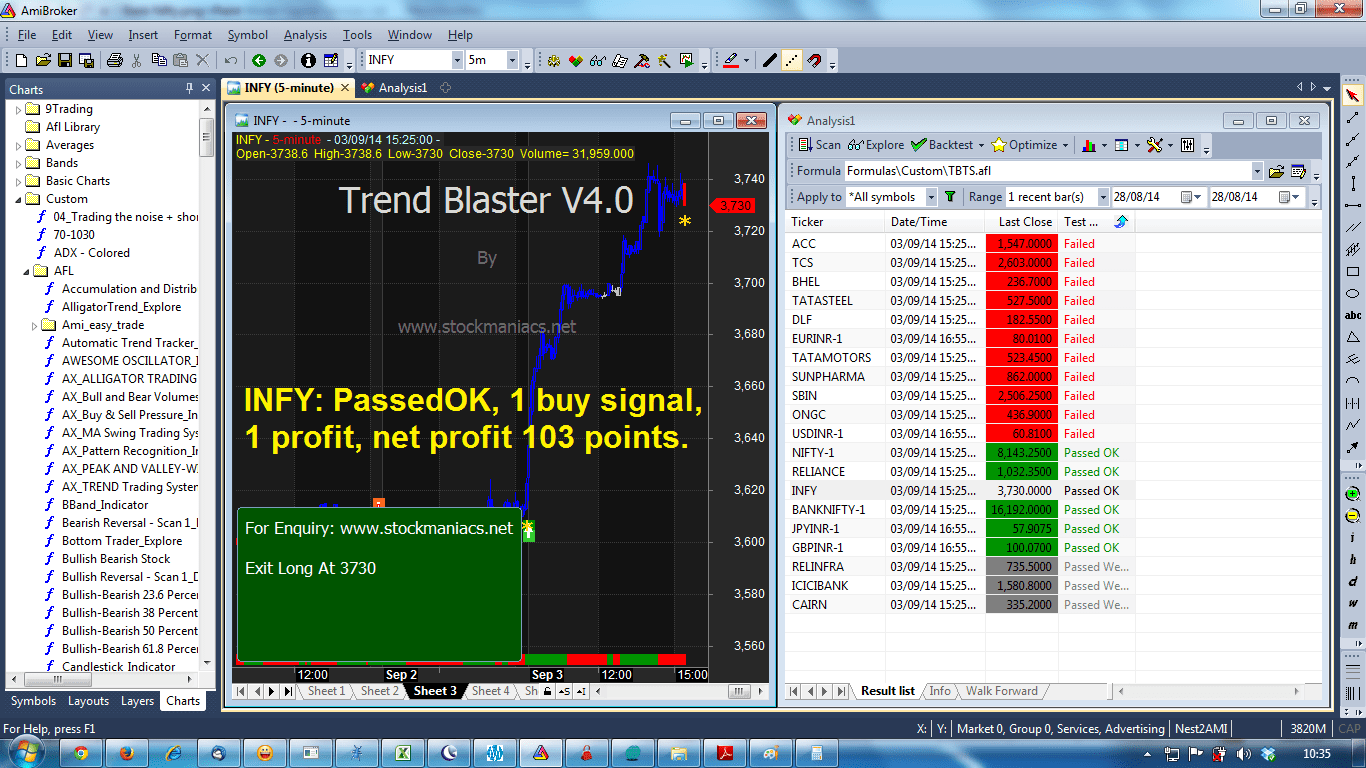Screen dimensions: 1366x768
Task: Click the chart horizontal scrollbar thumb
Action: (739, 691)
